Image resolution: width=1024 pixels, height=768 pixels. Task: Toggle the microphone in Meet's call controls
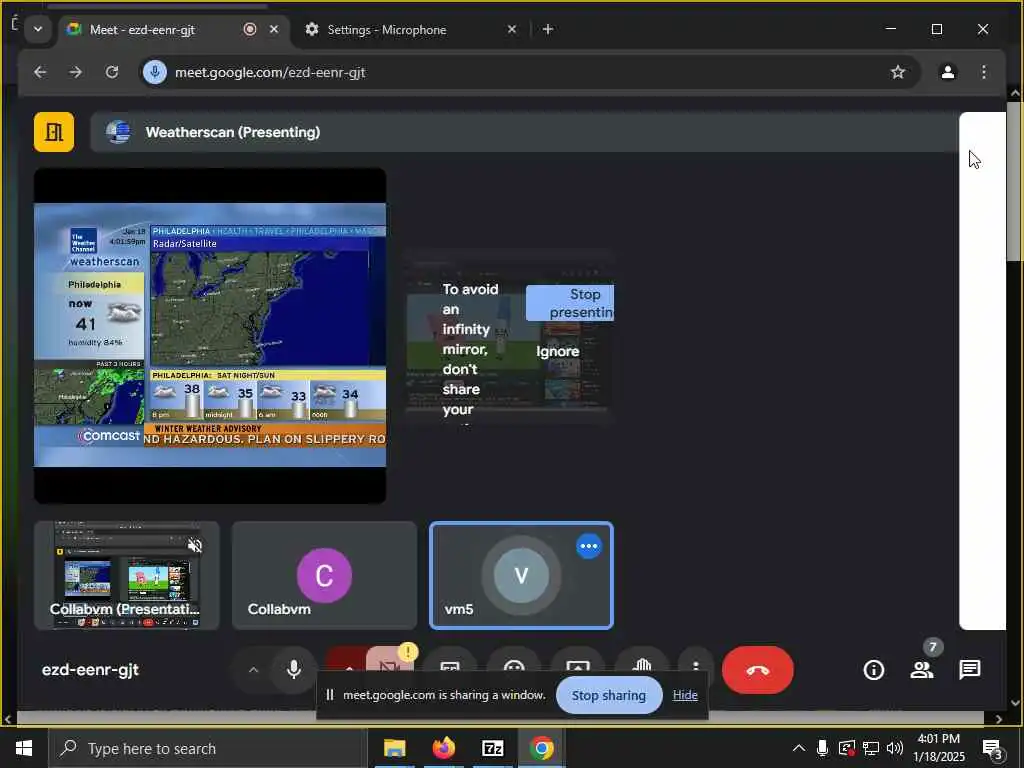coord(294,669)
